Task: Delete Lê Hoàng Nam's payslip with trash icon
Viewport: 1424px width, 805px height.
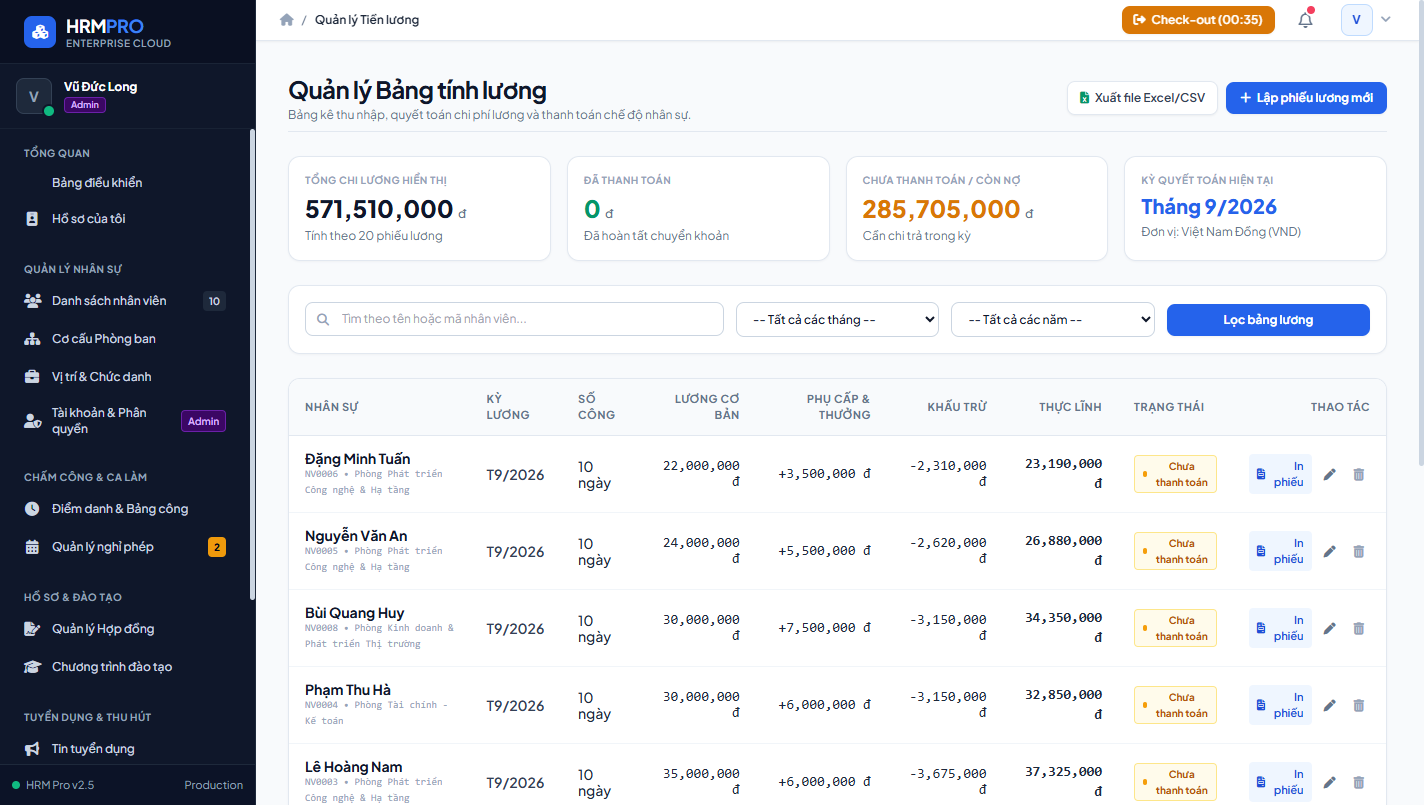Action: (x=1358, y=782)
